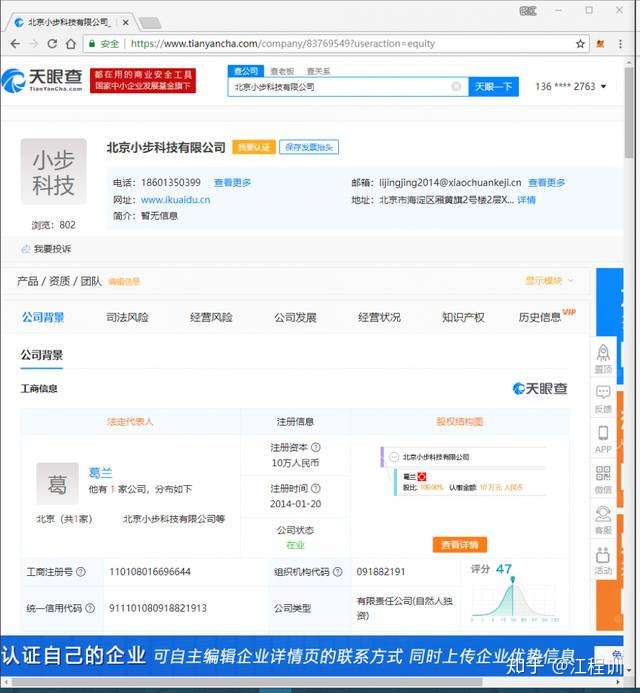Switch to 司法风险 tab
640x693 pixels.
coord(127,317)
